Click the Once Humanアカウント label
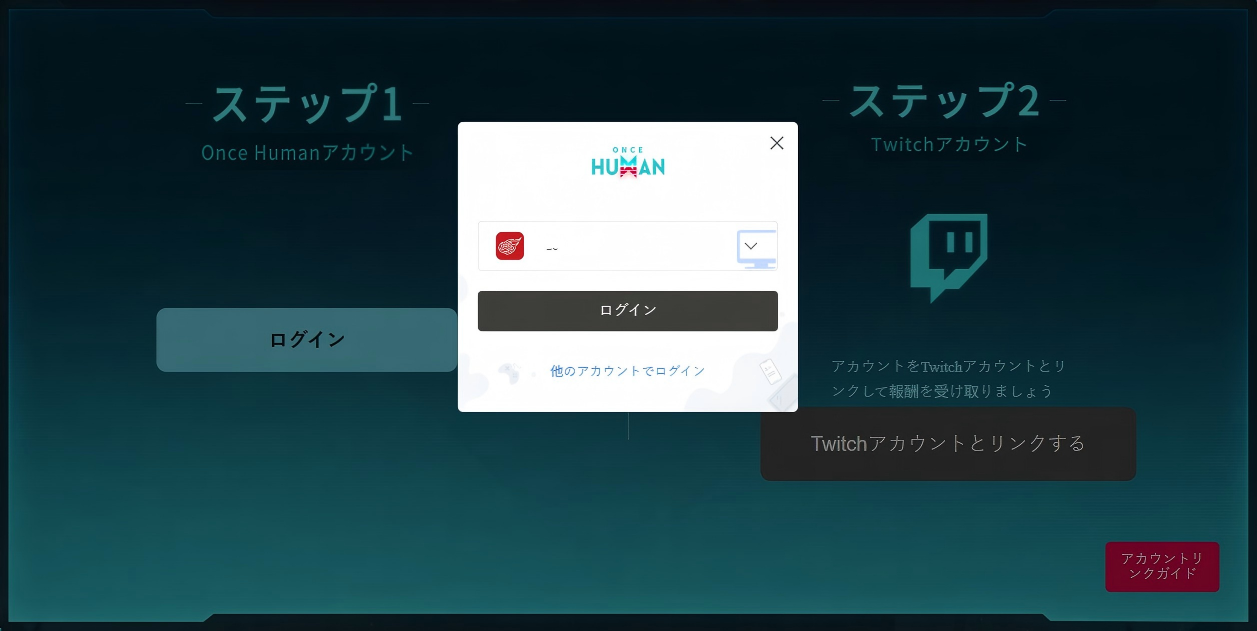1257x631 pixels. point(308,153)
